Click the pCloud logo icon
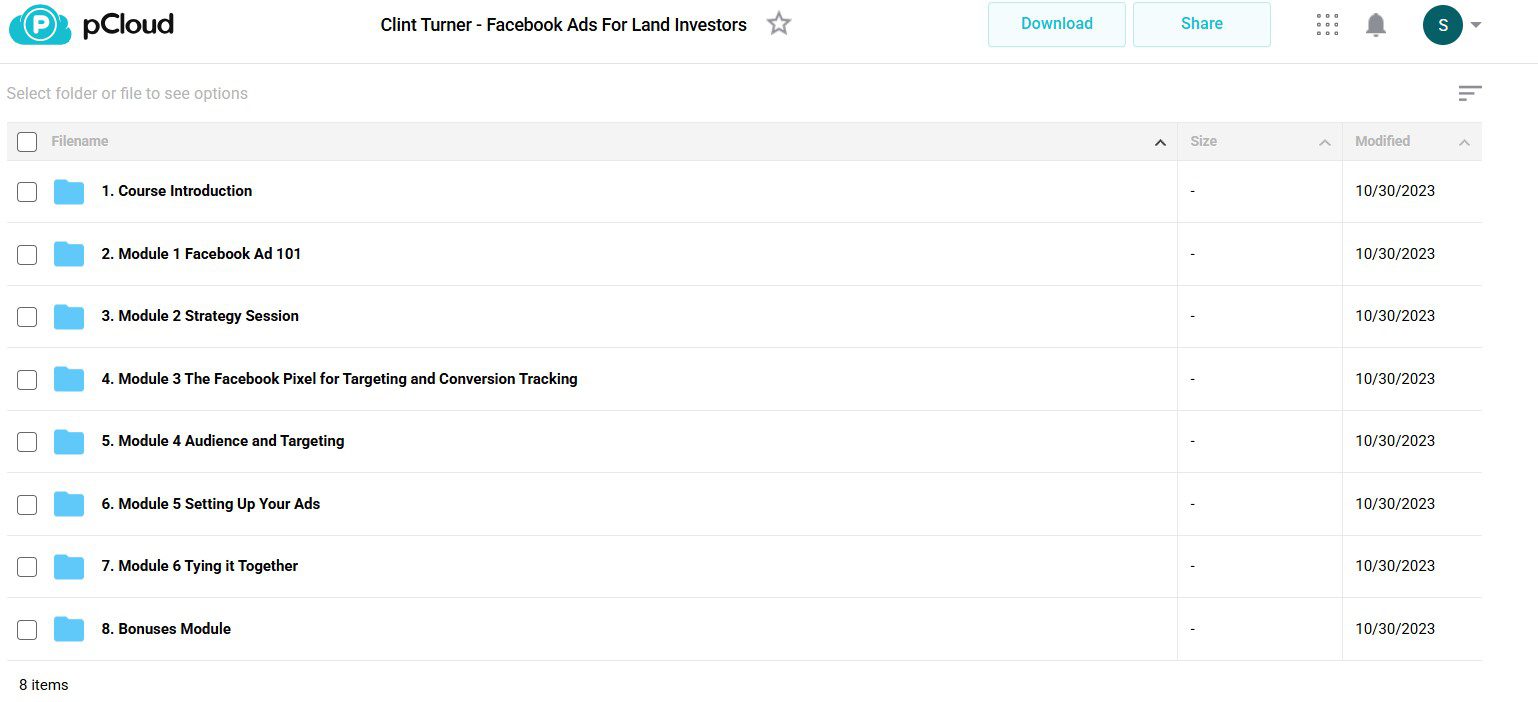 40,25
